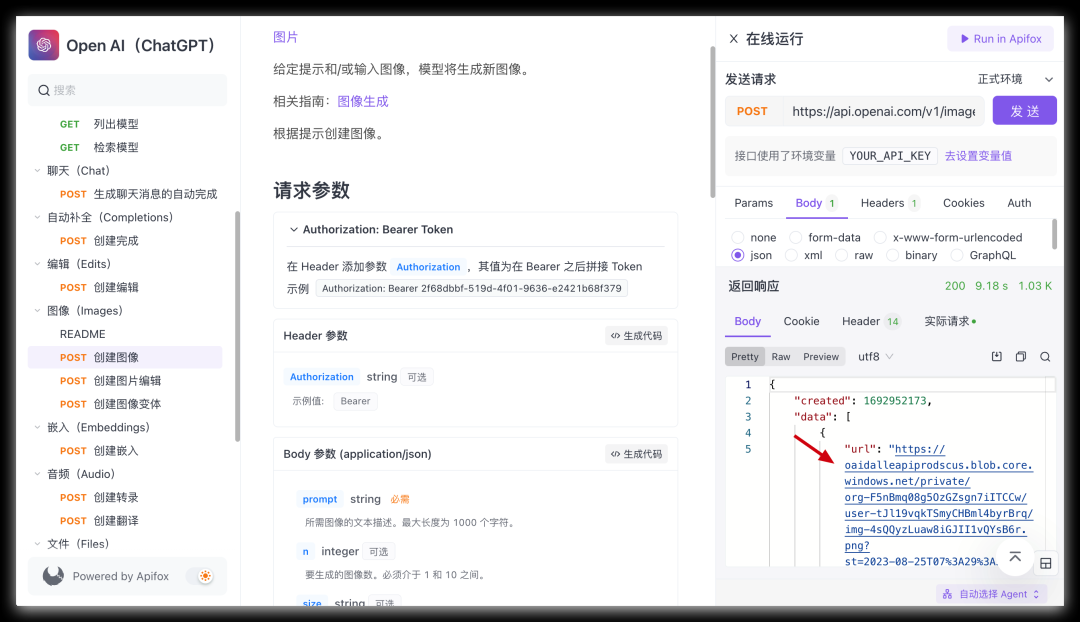Click the scroll-to-top arrow button
The width and height of the screenshot is (1080, 622).
pos(1015,557)
